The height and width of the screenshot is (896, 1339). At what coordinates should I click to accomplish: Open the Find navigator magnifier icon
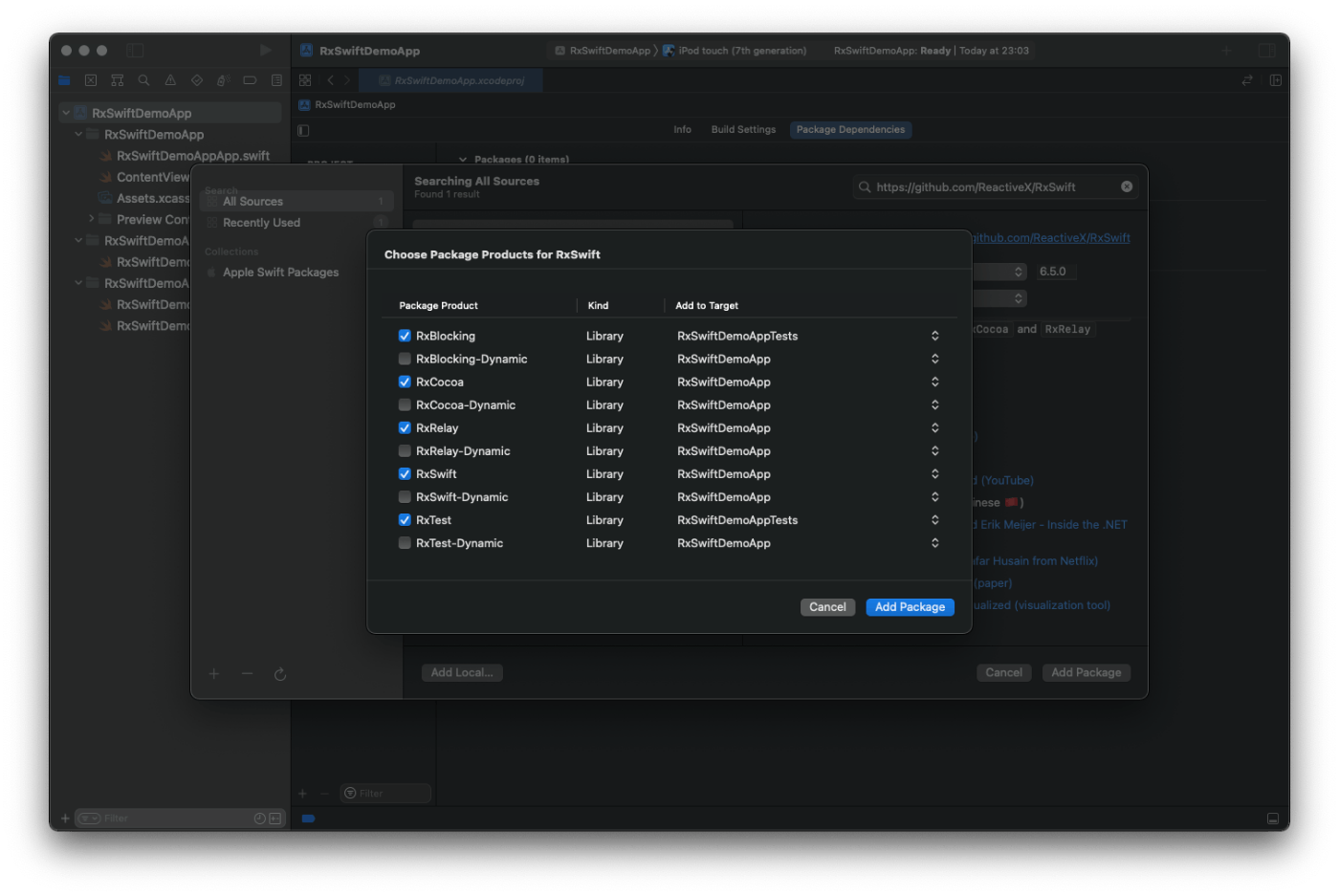tap(143, 81)
